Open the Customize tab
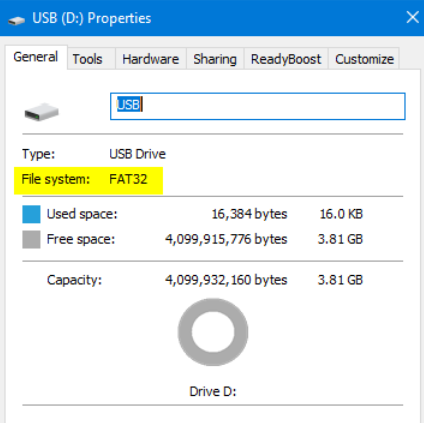Screen dimensions: 424x423 tap(364, 59)
